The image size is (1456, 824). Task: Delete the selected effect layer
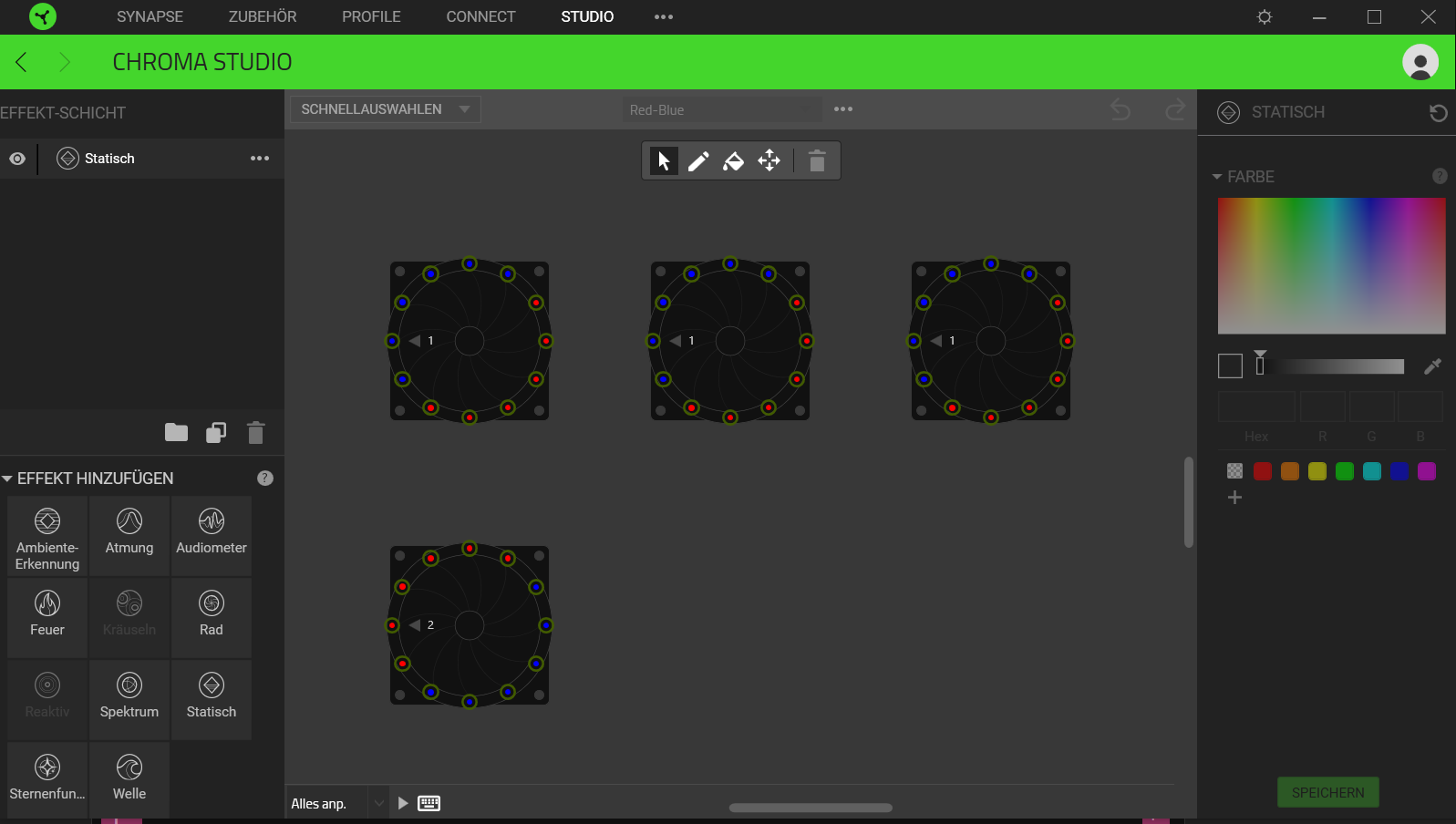(x=255, y=432)
